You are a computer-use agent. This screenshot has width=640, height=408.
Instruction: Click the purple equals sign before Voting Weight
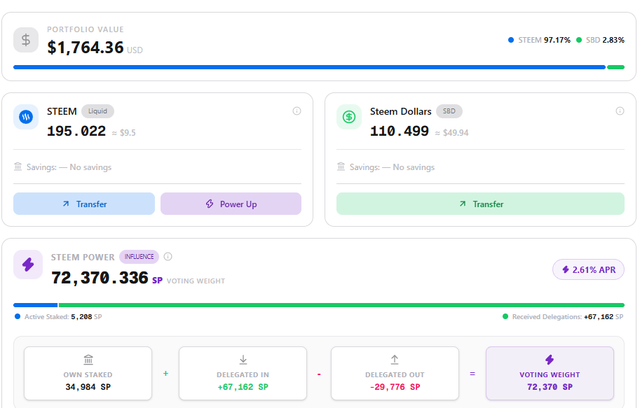tap(472, 373)
